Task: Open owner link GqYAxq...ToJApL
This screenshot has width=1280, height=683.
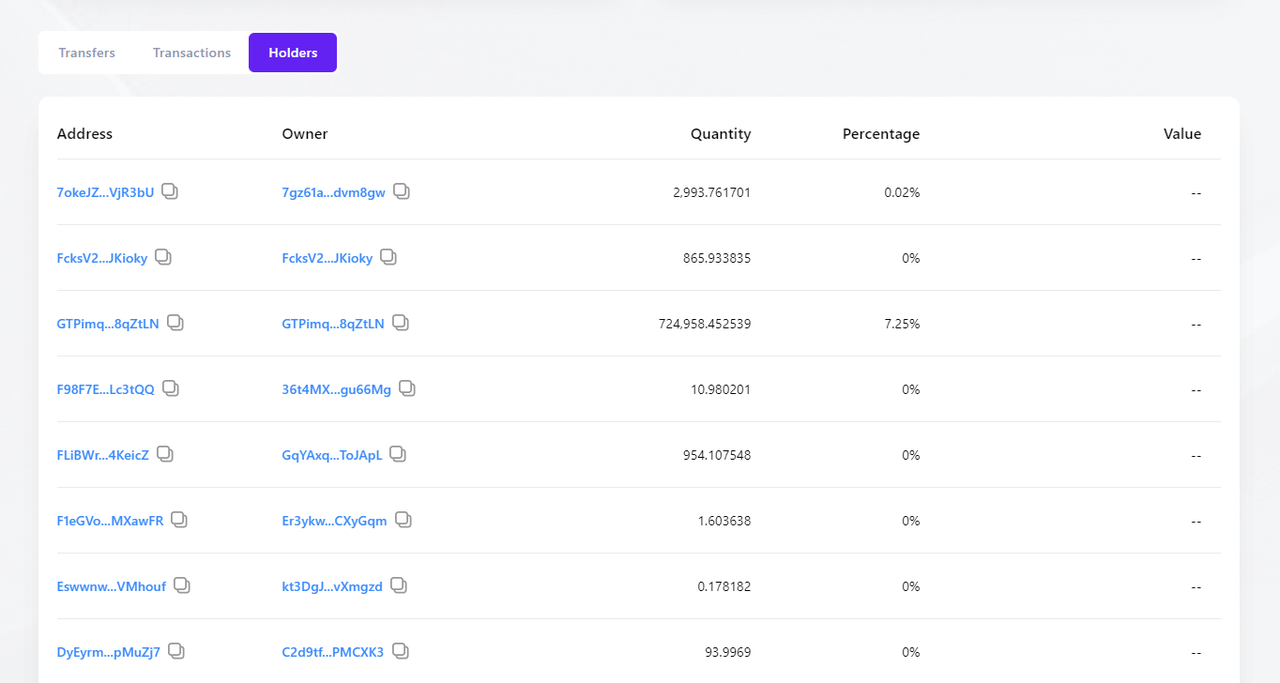Action: (332, 455)
